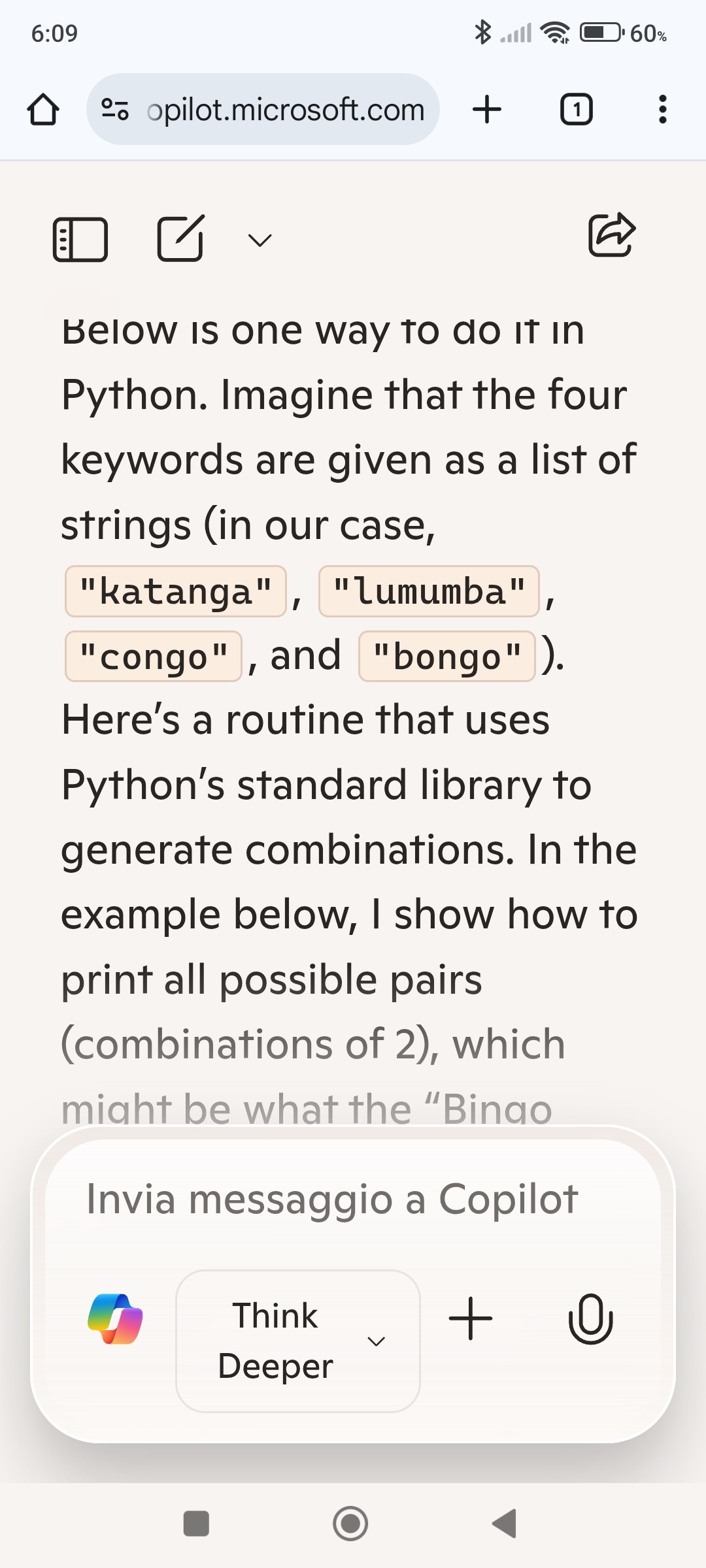The image size is (706, 1568).
Task: Expand the chevron inside Think Deeper button
Action: [x=376, y=1341]
